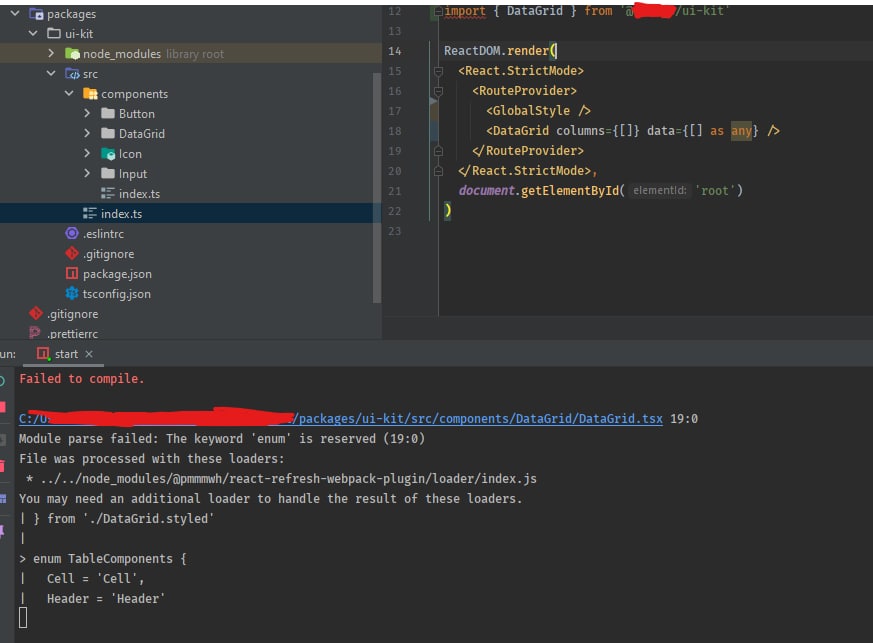Fold the RouteProvider block at line 16
The height and width of the screenshot is (643, 873).
(x=438, y=91)
